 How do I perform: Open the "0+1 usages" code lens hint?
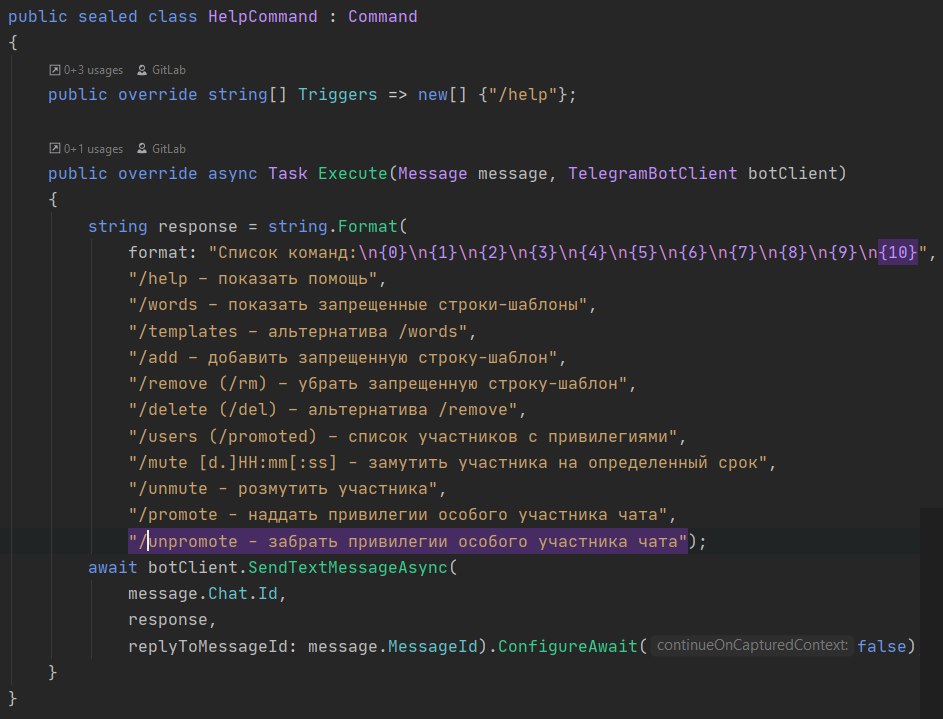coord(86,149)
